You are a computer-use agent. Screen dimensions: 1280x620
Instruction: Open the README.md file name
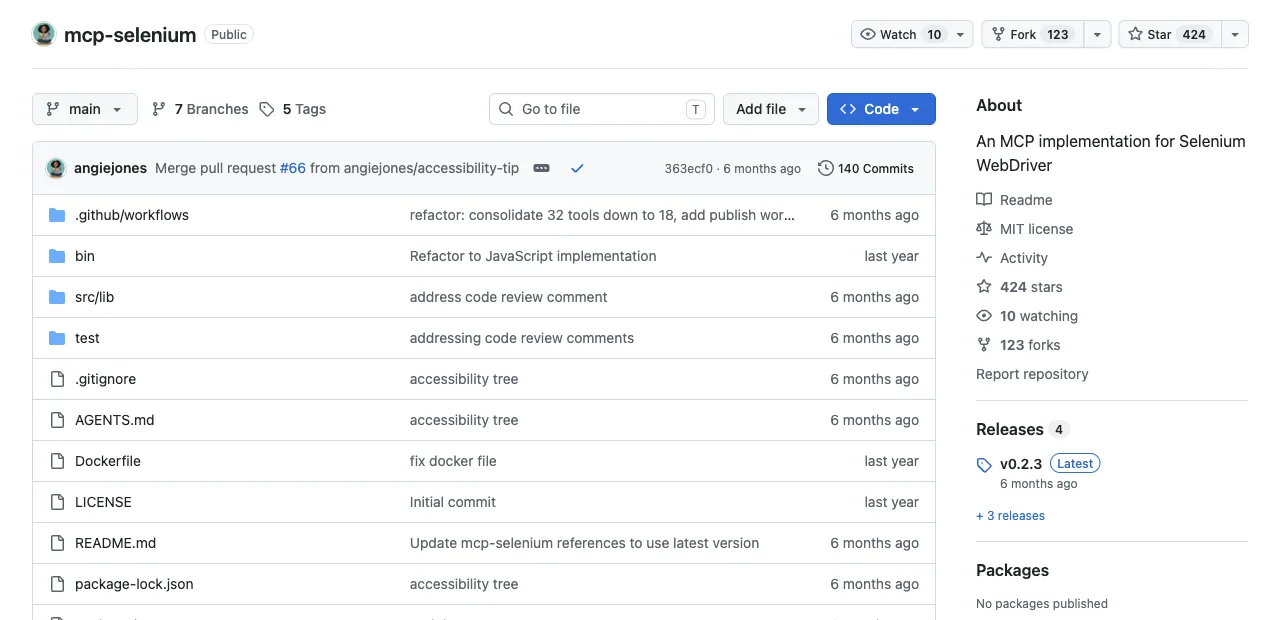(116, 543)
